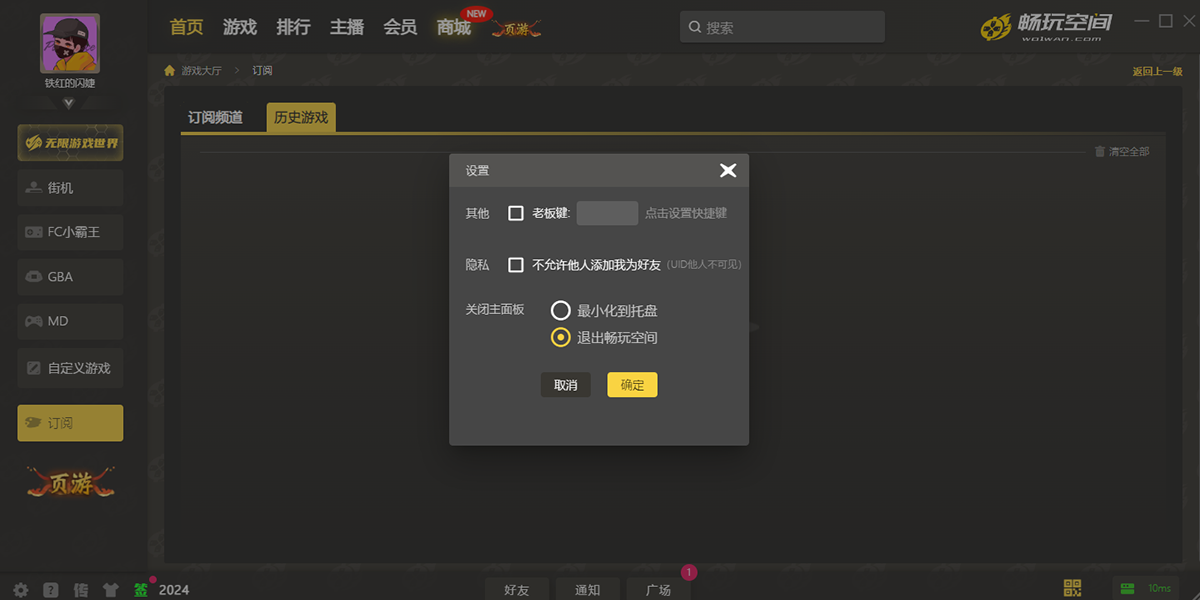1200x600 pixels.
Task: Click 返回上一级 link
Action: coord(1157,71)
